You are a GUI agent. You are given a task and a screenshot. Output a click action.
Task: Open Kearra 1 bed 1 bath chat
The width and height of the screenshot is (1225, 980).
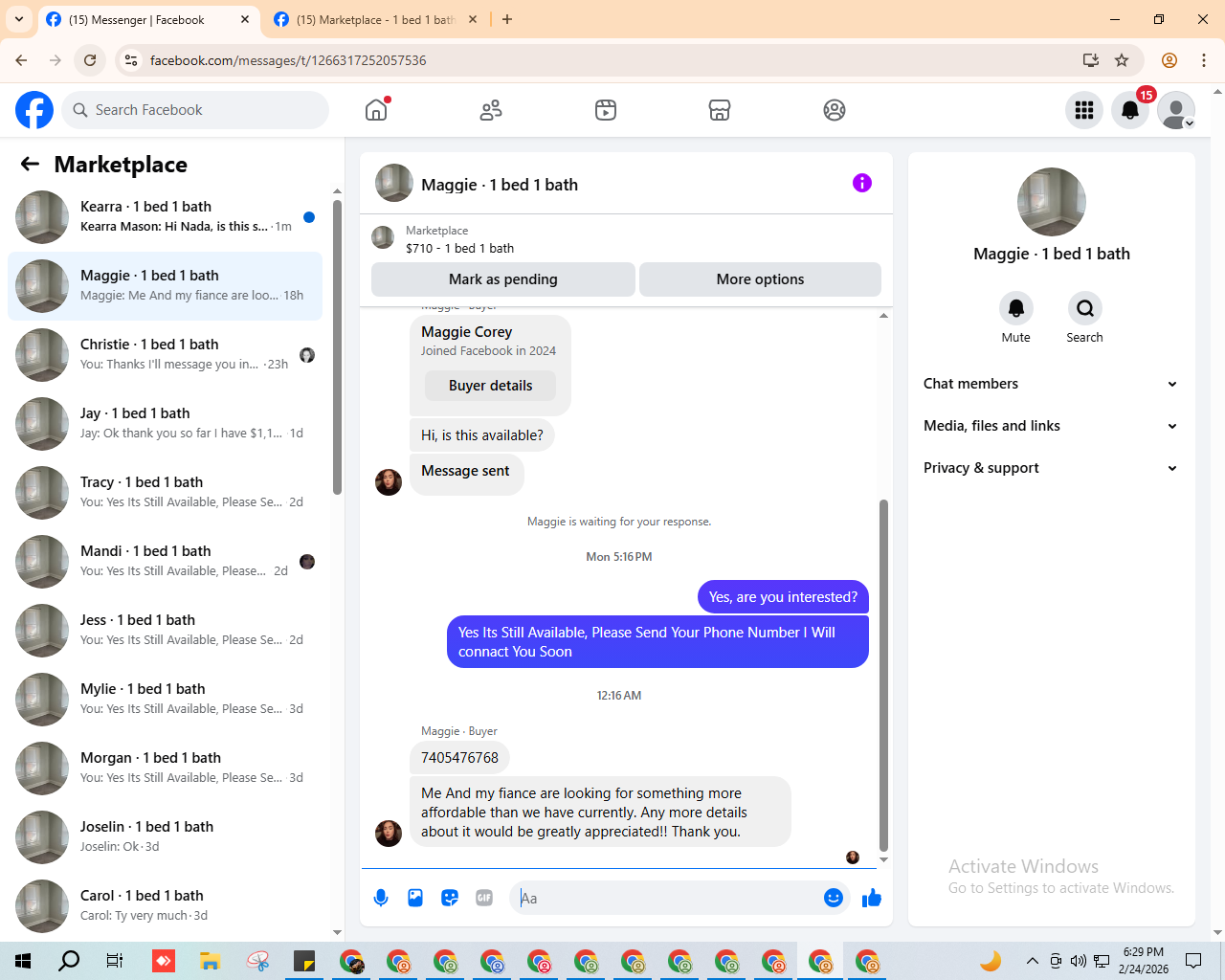[x=165, y=217]
